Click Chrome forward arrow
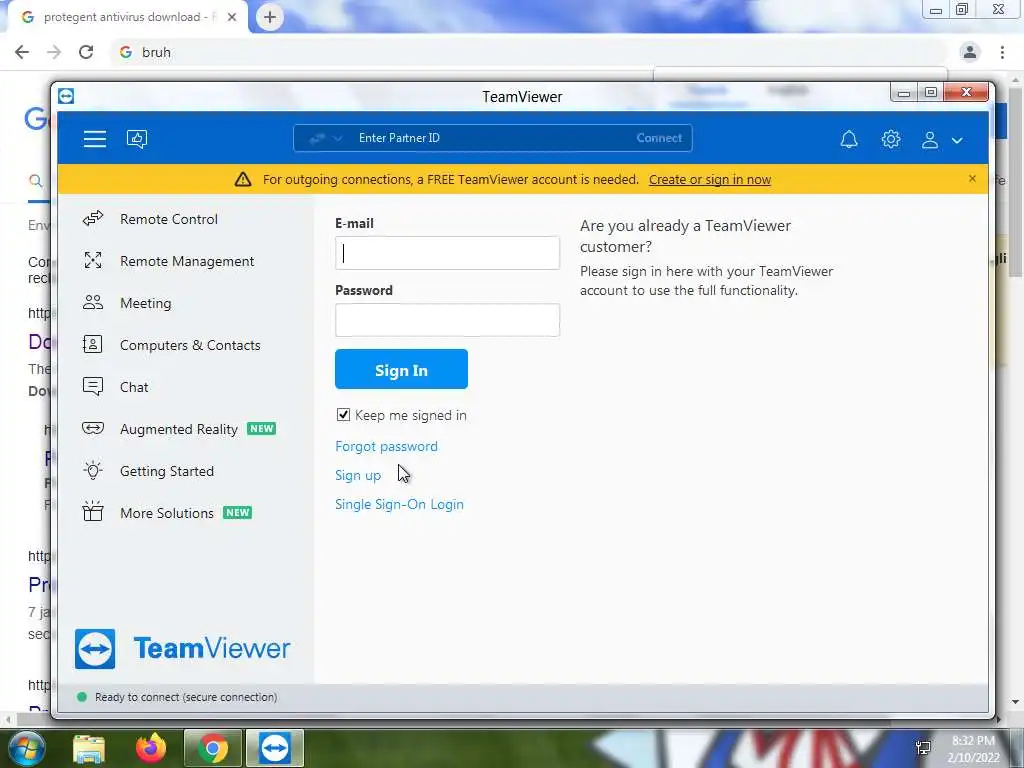This screenshot has height=768, width=1024. [x=54, y=52]
